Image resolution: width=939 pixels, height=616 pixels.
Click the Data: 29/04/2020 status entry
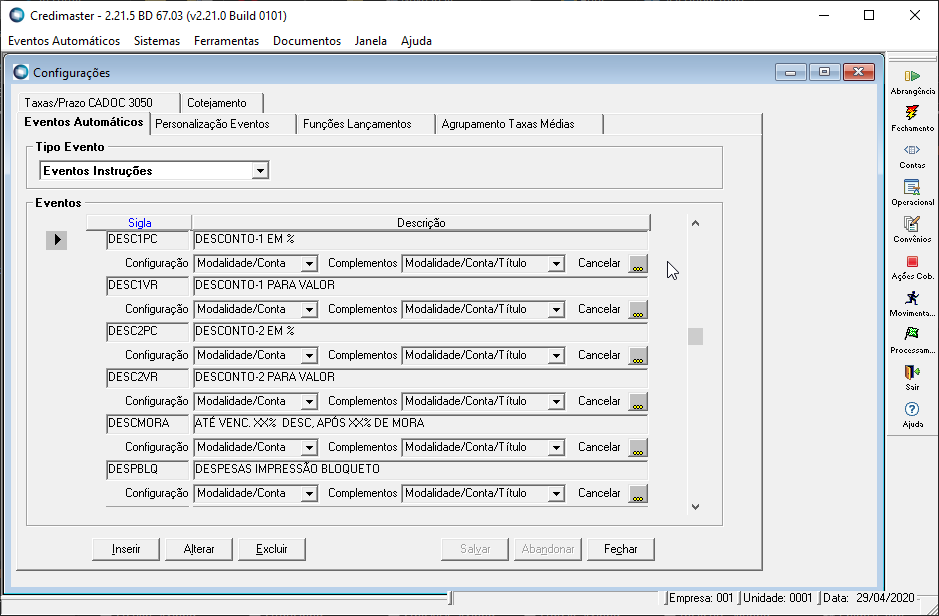(x=869, y=597)
